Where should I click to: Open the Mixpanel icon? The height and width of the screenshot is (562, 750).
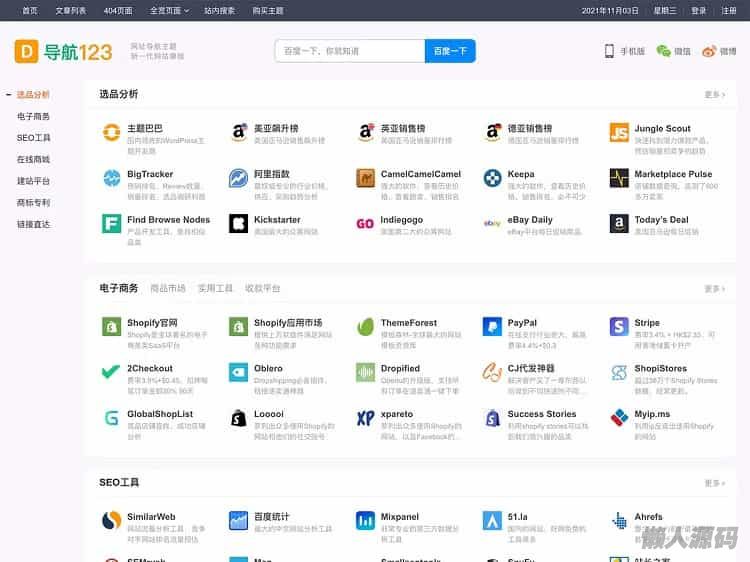tap(365, 520)
